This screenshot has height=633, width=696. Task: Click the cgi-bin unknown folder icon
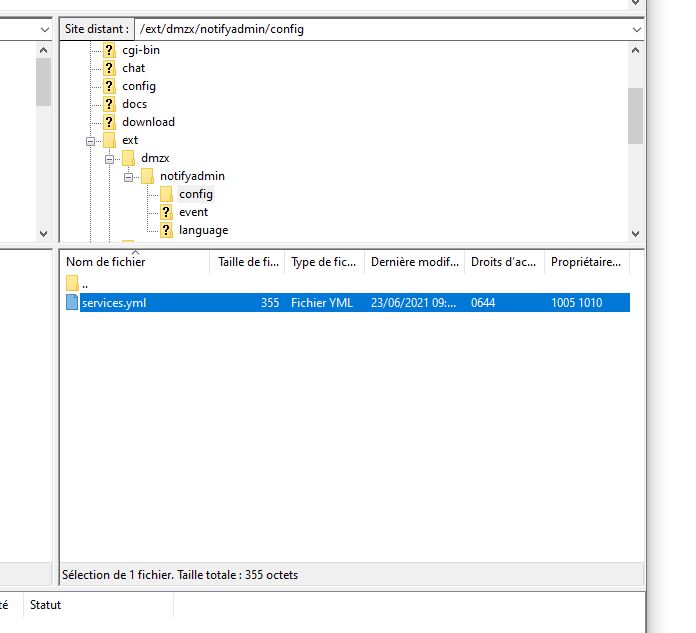pos(109,50)
